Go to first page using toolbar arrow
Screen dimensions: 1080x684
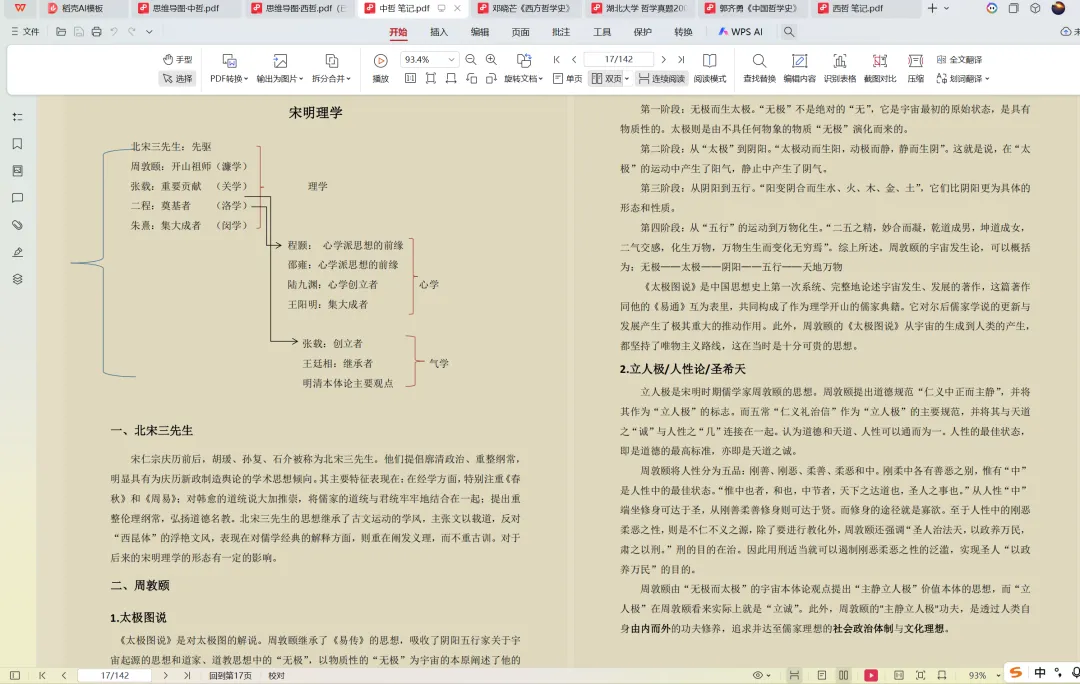point(557,60)
